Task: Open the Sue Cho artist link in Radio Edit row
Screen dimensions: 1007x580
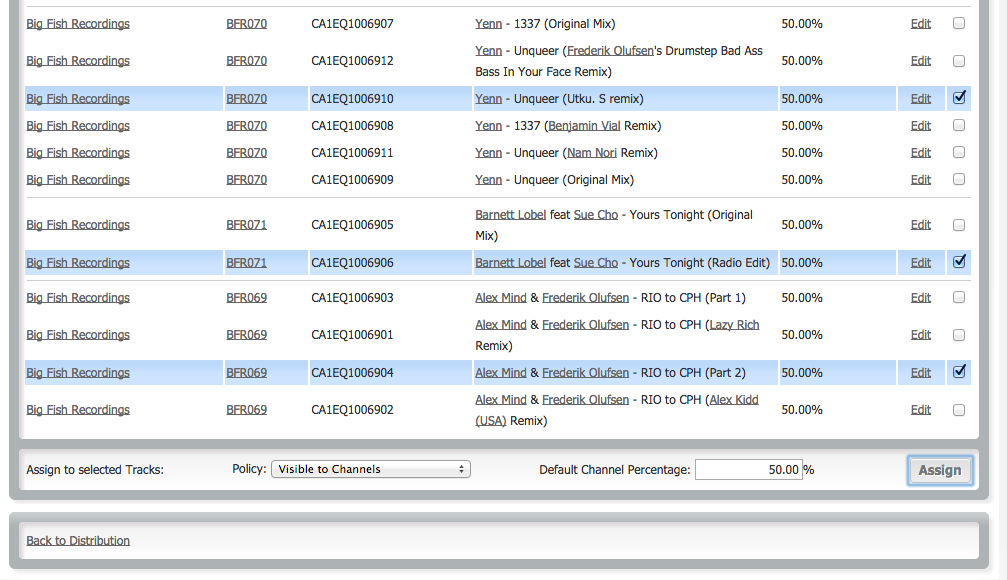Action: (595, 263)
